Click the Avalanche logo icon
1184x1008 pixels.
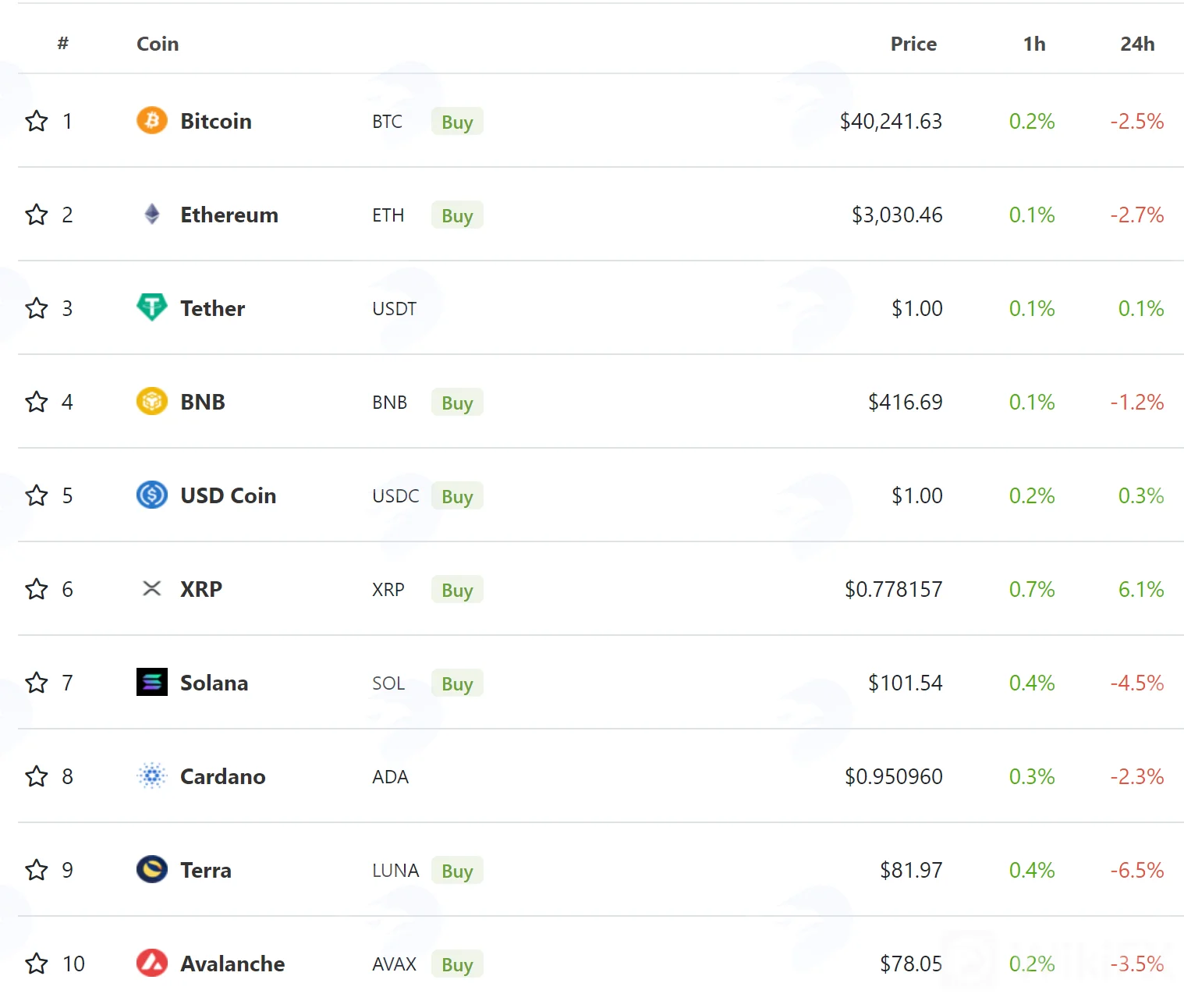pos(152,964)
